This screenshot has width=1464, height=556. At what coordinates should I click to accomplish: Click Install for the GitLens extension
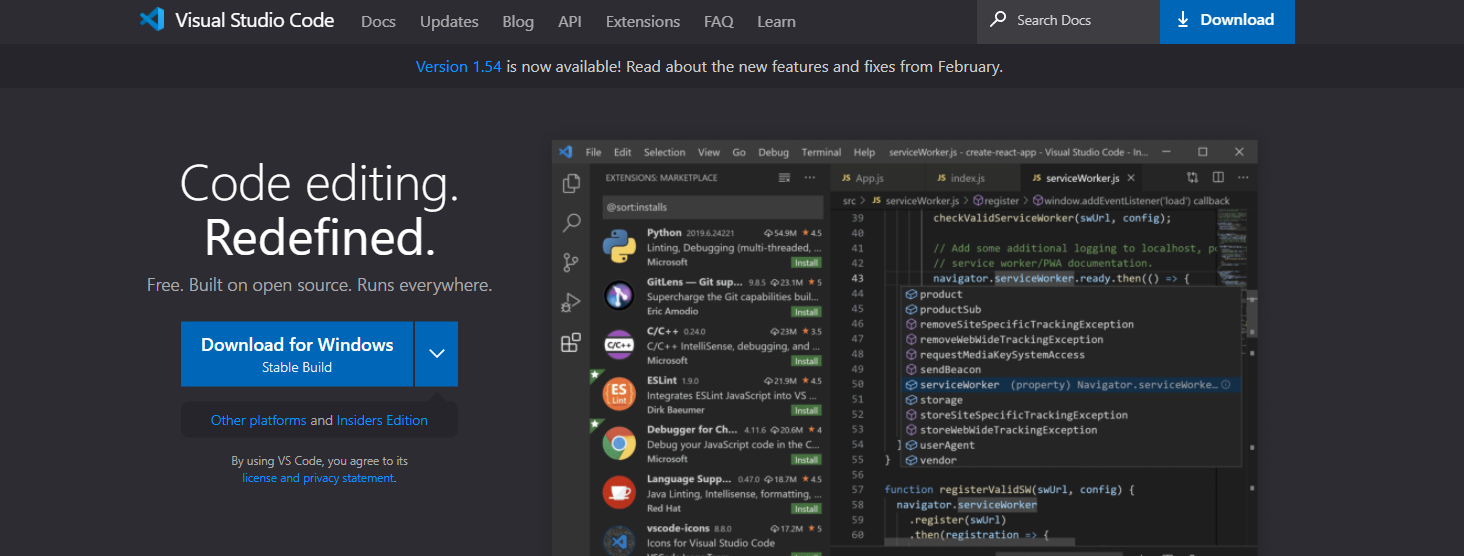806,311
